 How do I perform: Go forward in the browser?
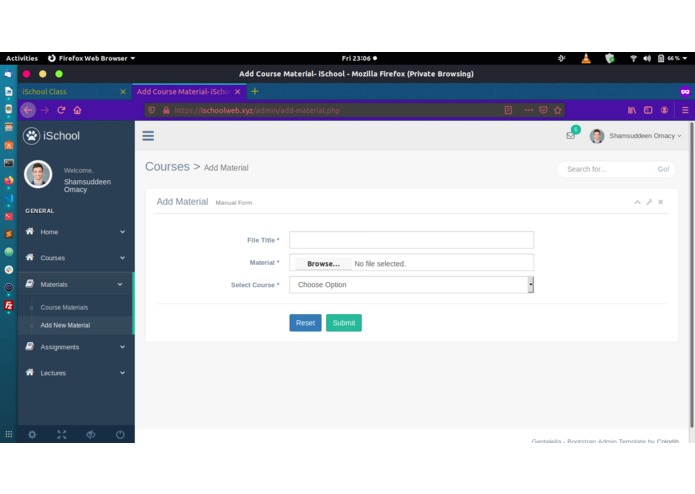point(45,110)
